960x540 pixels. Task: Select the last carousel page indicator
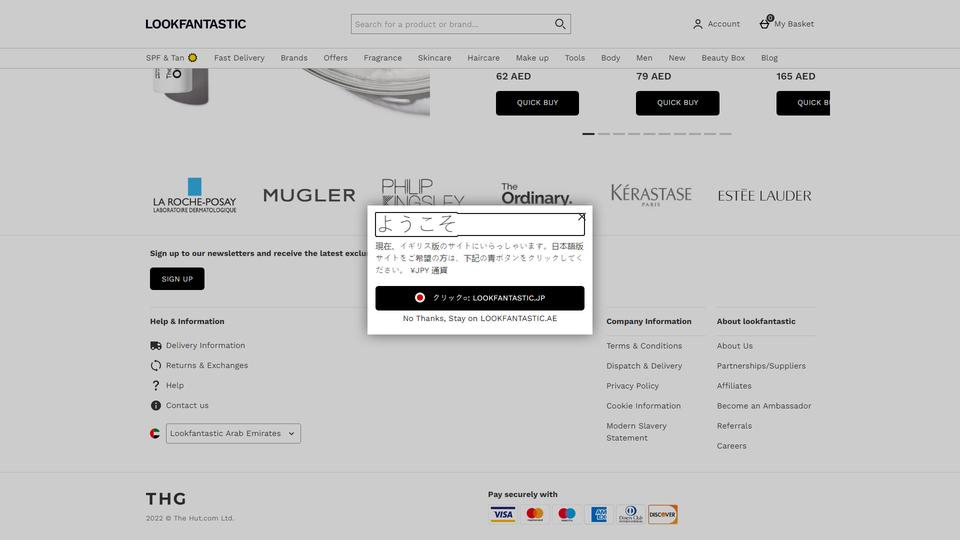726,133
